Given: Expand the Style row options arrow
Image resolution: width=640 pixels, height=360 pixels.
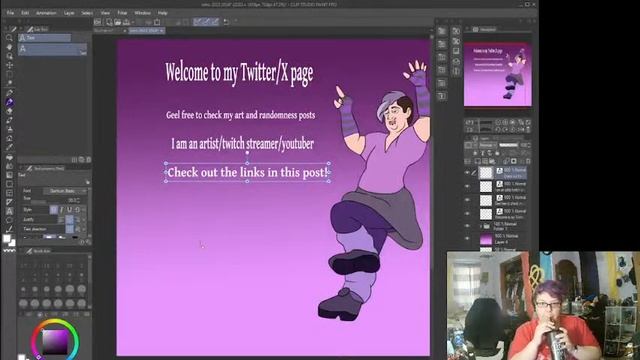Looking at the screenshot, I should [x=84, y=210].
